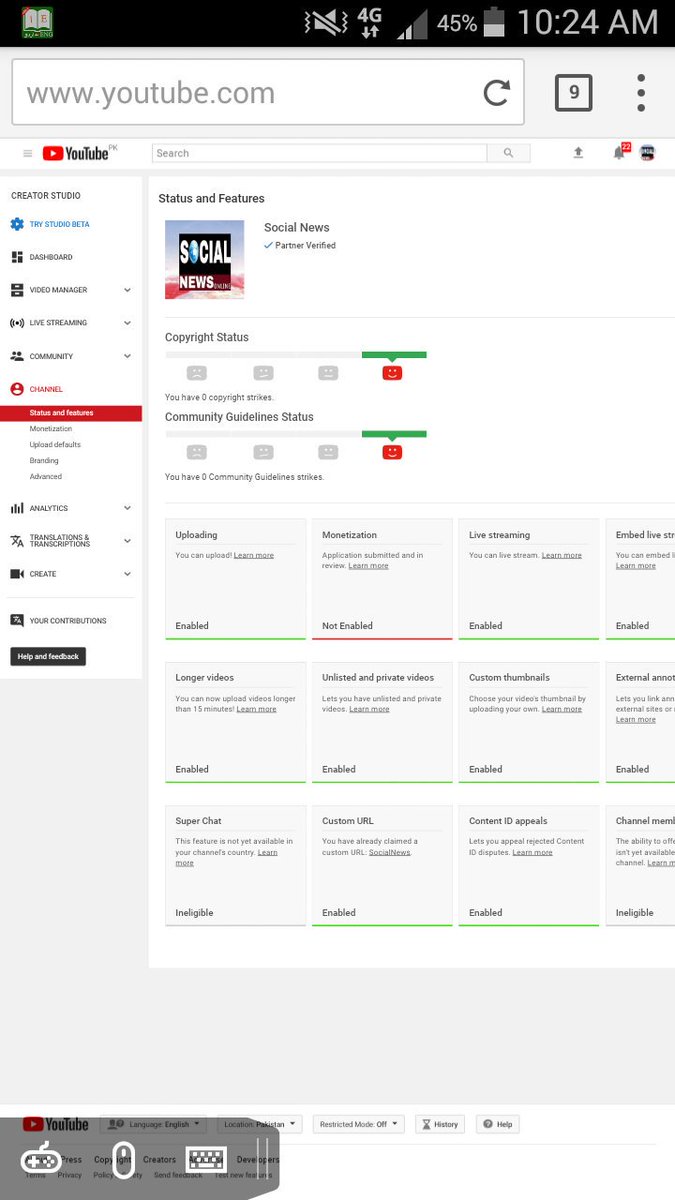This screenshot has width=675, height=1200.
Task: Expand the Analytics section
Action: click(127, 508)
